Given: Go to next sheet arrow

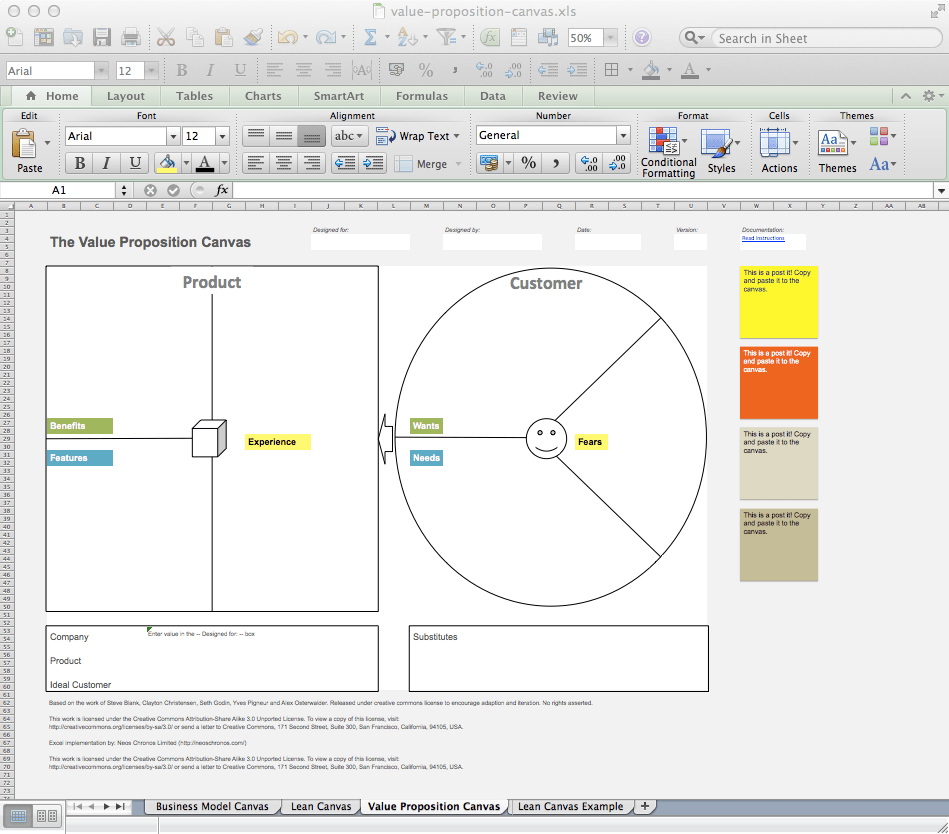Looking at the screenshot, I should [107, 806].
